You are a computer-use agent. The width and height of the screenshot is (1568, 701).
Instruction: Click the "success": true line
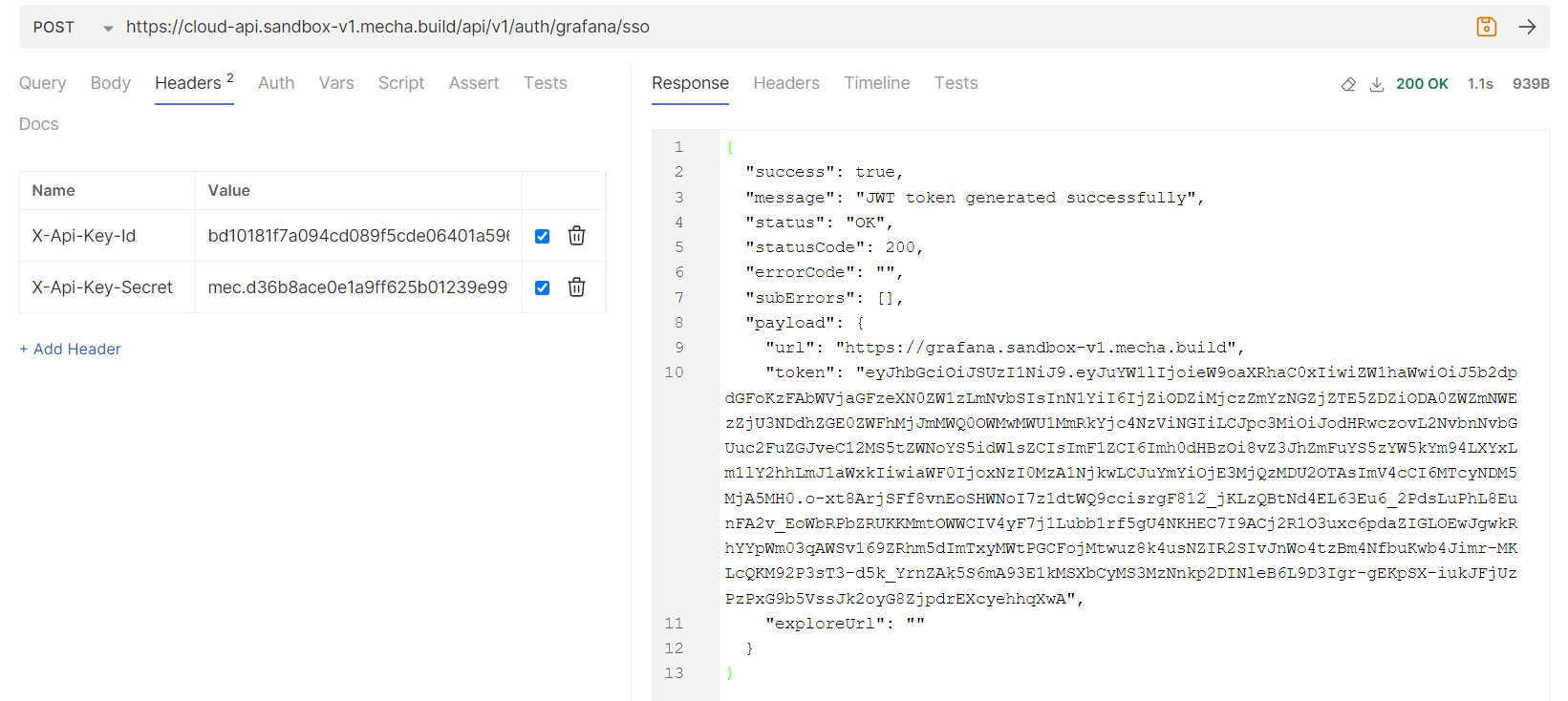coord(824,172)
